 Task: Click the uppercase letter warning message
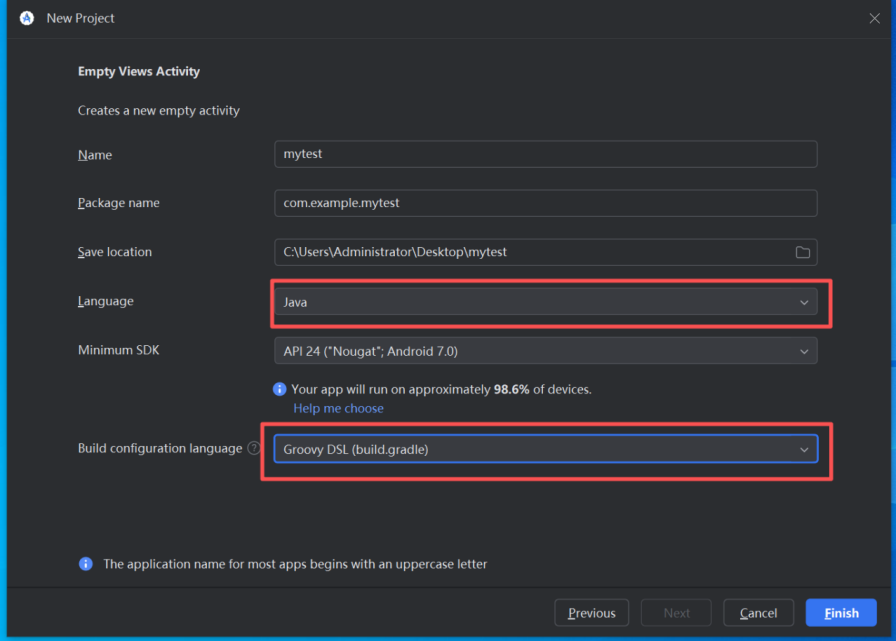point(295,564)
